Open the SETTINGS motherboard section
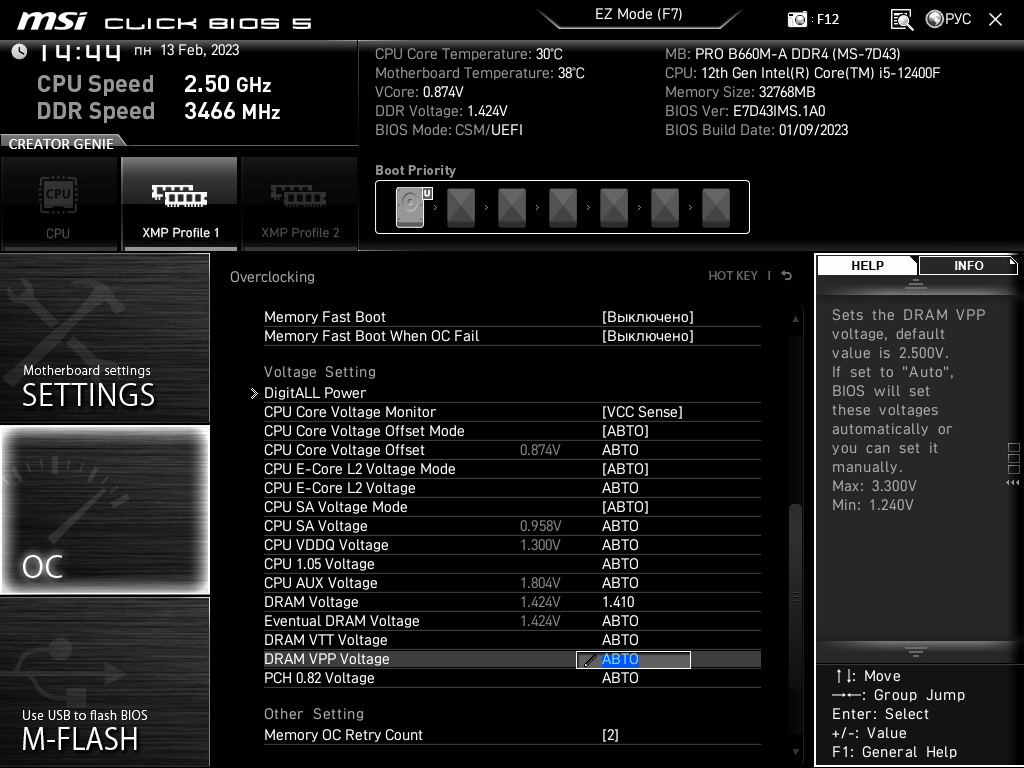Viewport: 1024px width, 768px height. point(104,338)
